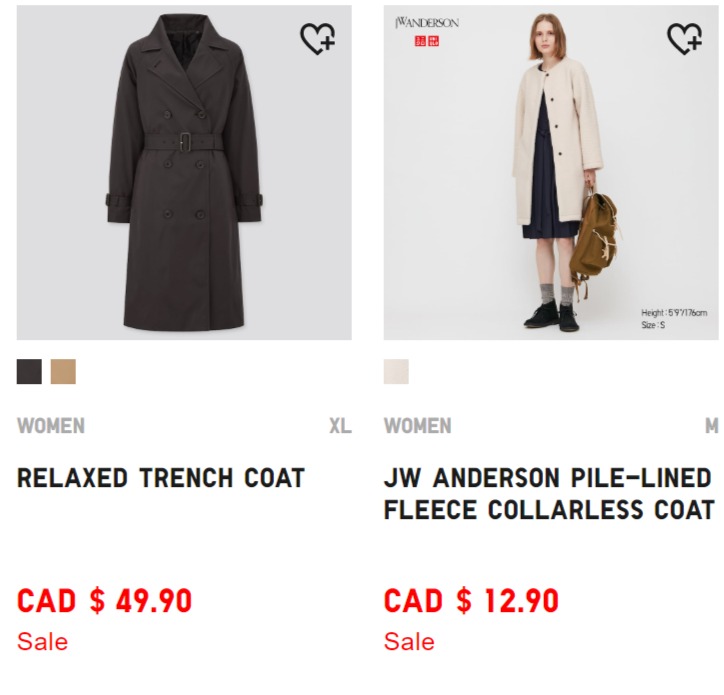Click Sale label under trench coat
The image size is (724, 695).
click(x=42, y=641)
